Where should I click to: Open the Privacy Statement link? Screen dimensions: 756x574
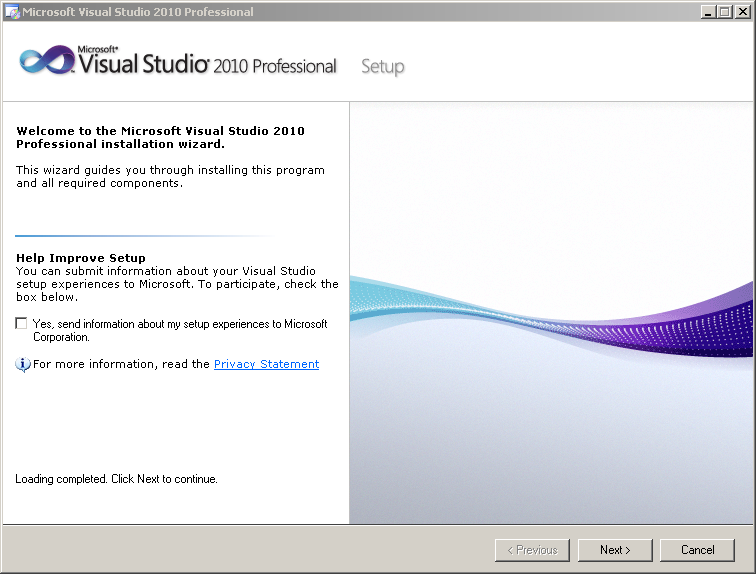pyautogui.click(x=266, y=364)
